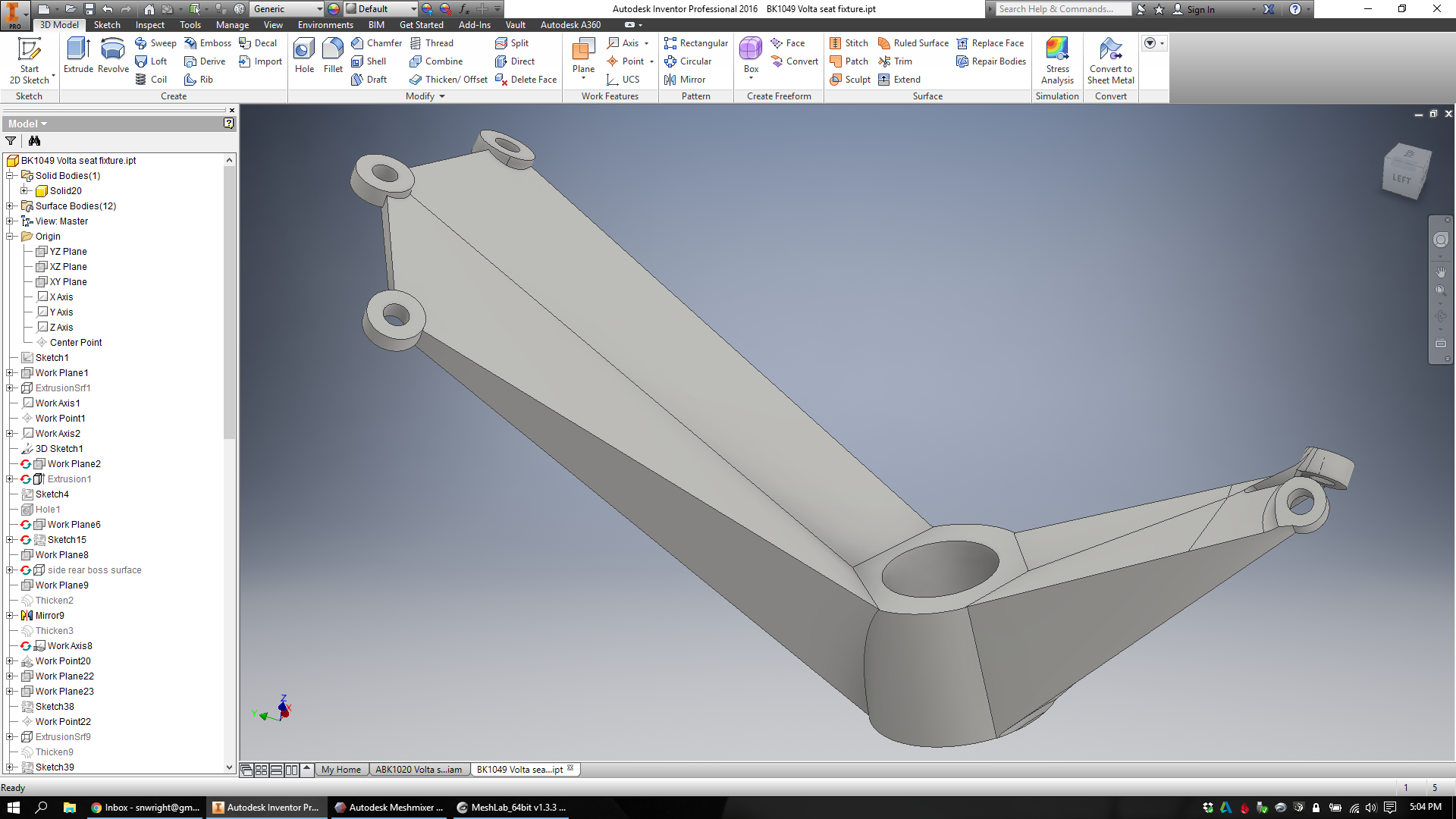
Task: Open the Generic material dropdown
Action: 319,9
